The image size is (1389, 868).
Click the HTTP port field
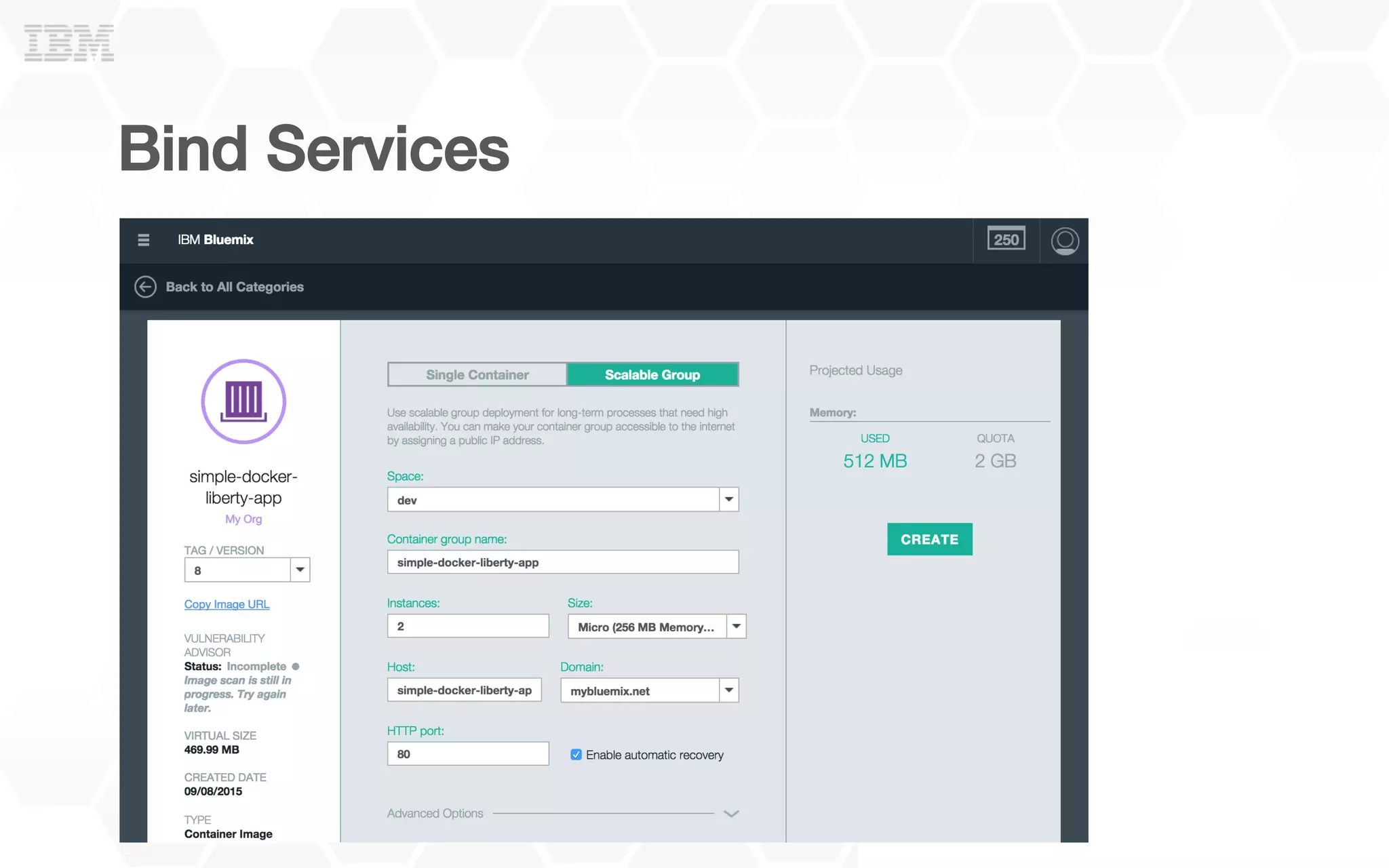(468, 753)
